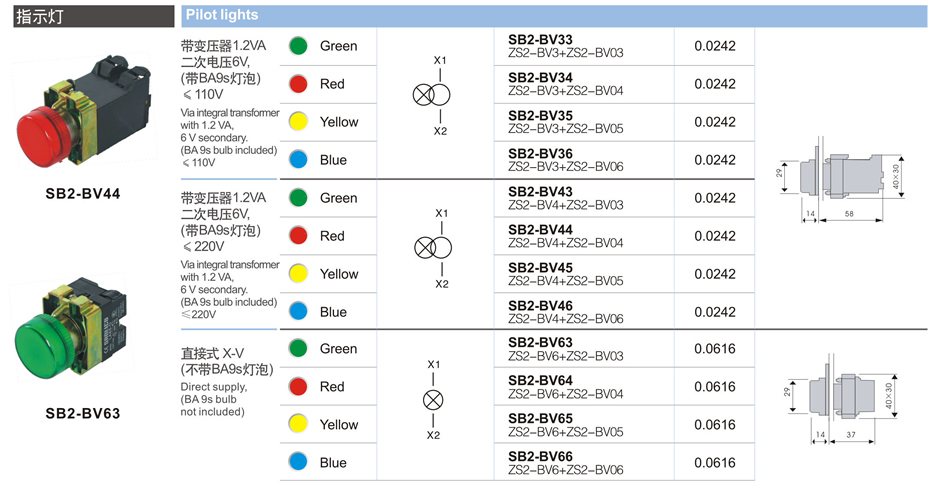
Task: Click the 0.0616 weight in the SB2-BV64 row
Action: [714, 387]
